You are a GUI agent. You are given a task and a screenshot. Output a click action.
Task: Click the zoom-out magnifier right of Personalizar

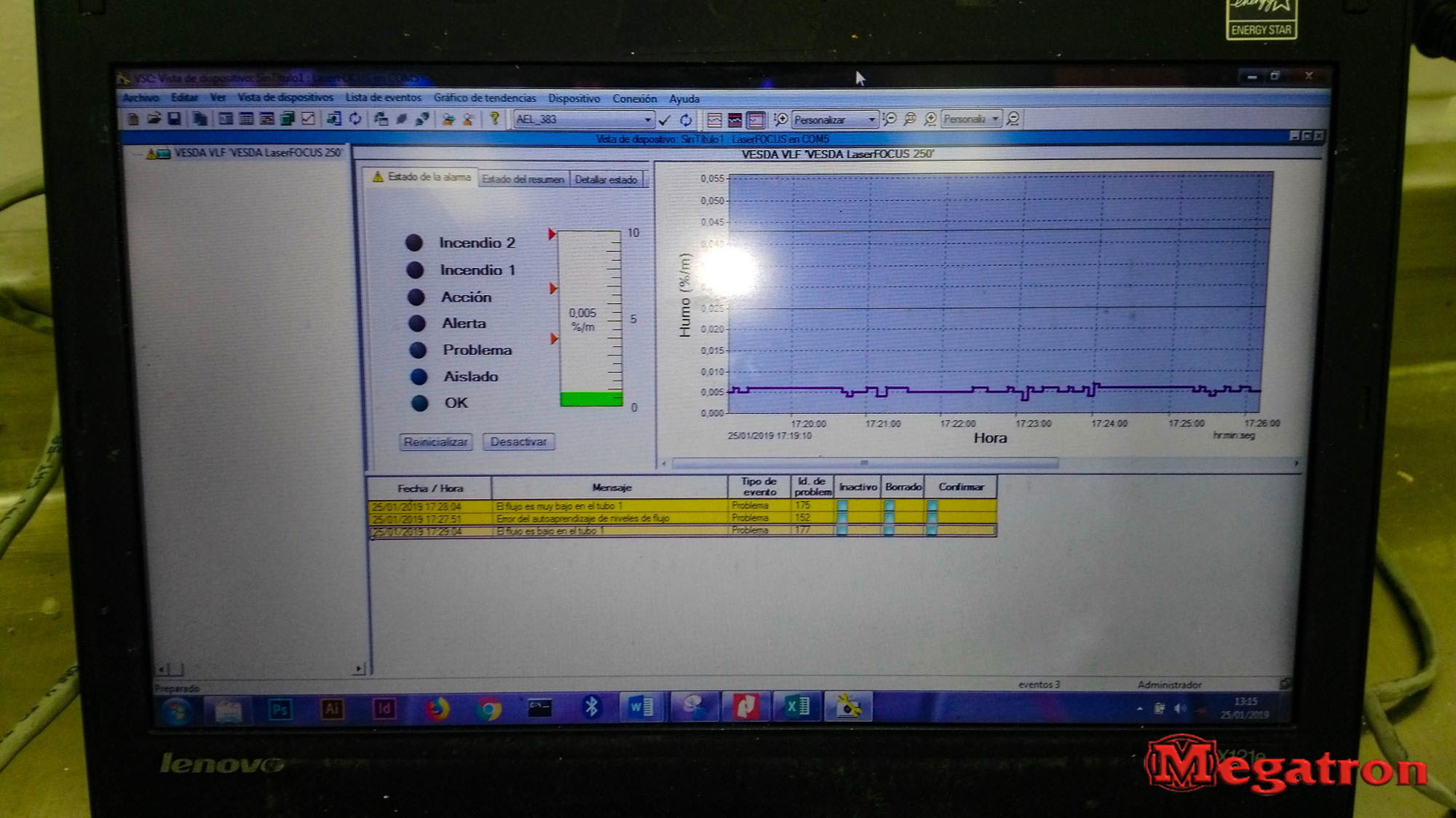coord(890,119)
